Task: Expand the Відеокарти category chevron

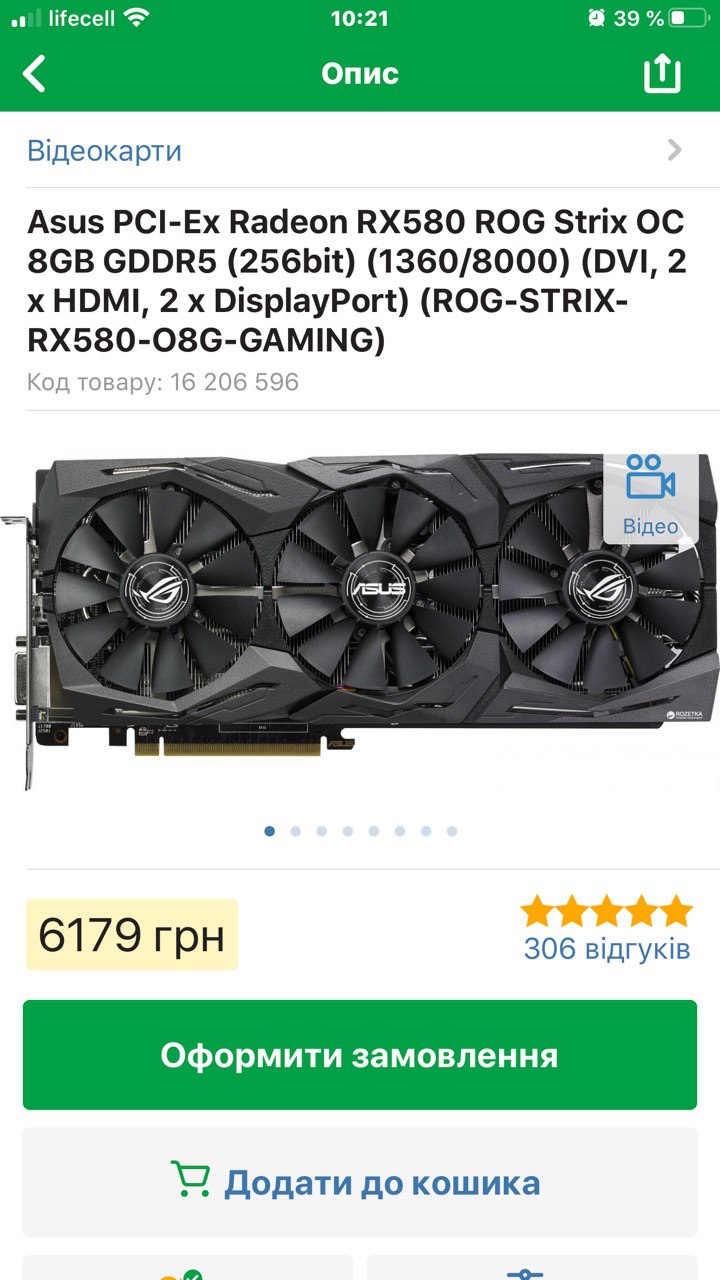Action: [675, 151]
